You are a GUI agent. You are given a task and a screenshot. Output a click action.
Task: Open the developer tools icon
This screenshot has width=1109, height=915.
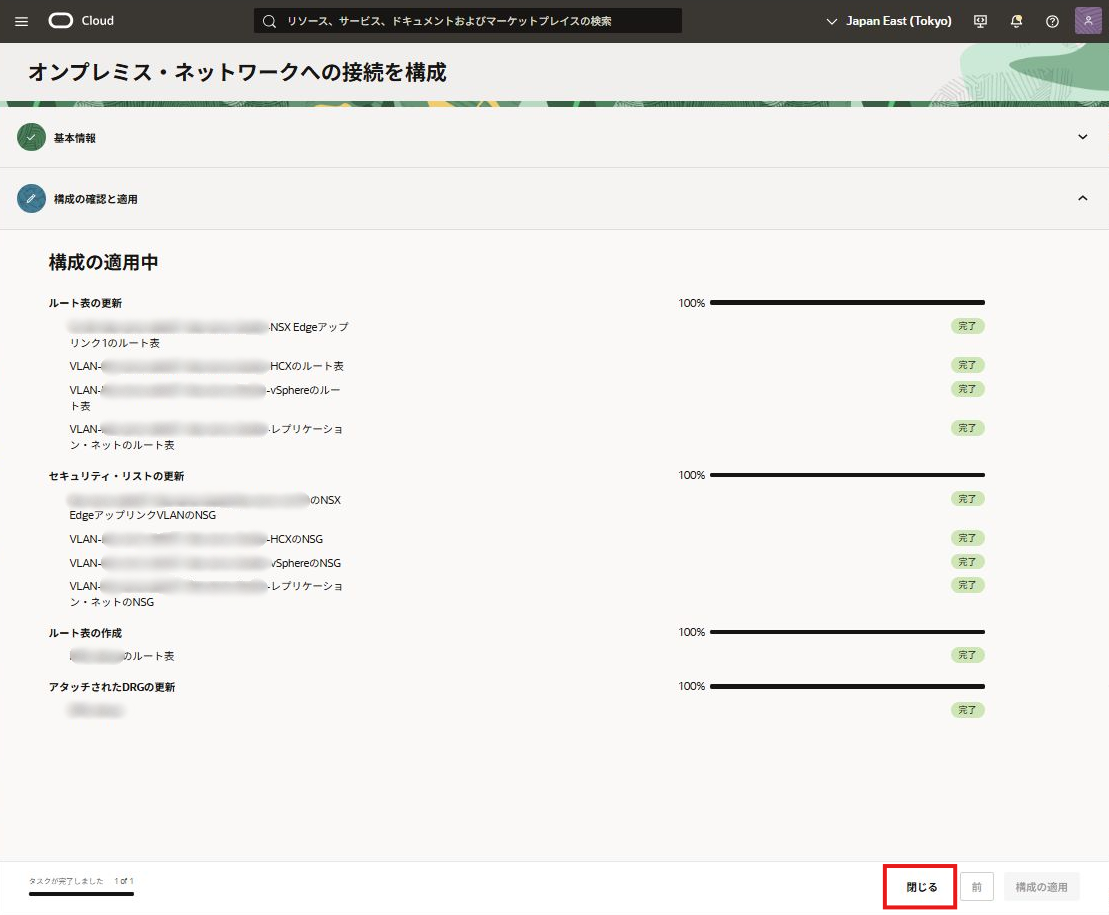pyautogui.click(x=980, y=21)
